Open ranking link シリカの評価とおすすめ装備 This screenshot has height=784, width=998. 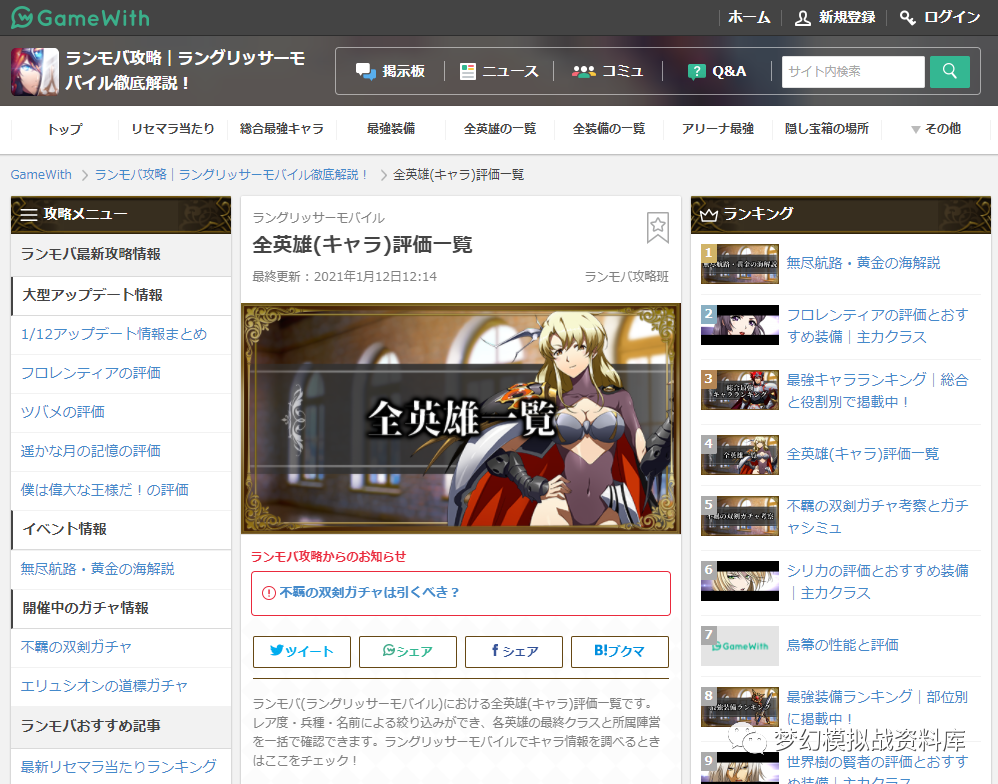coord(878,582)
